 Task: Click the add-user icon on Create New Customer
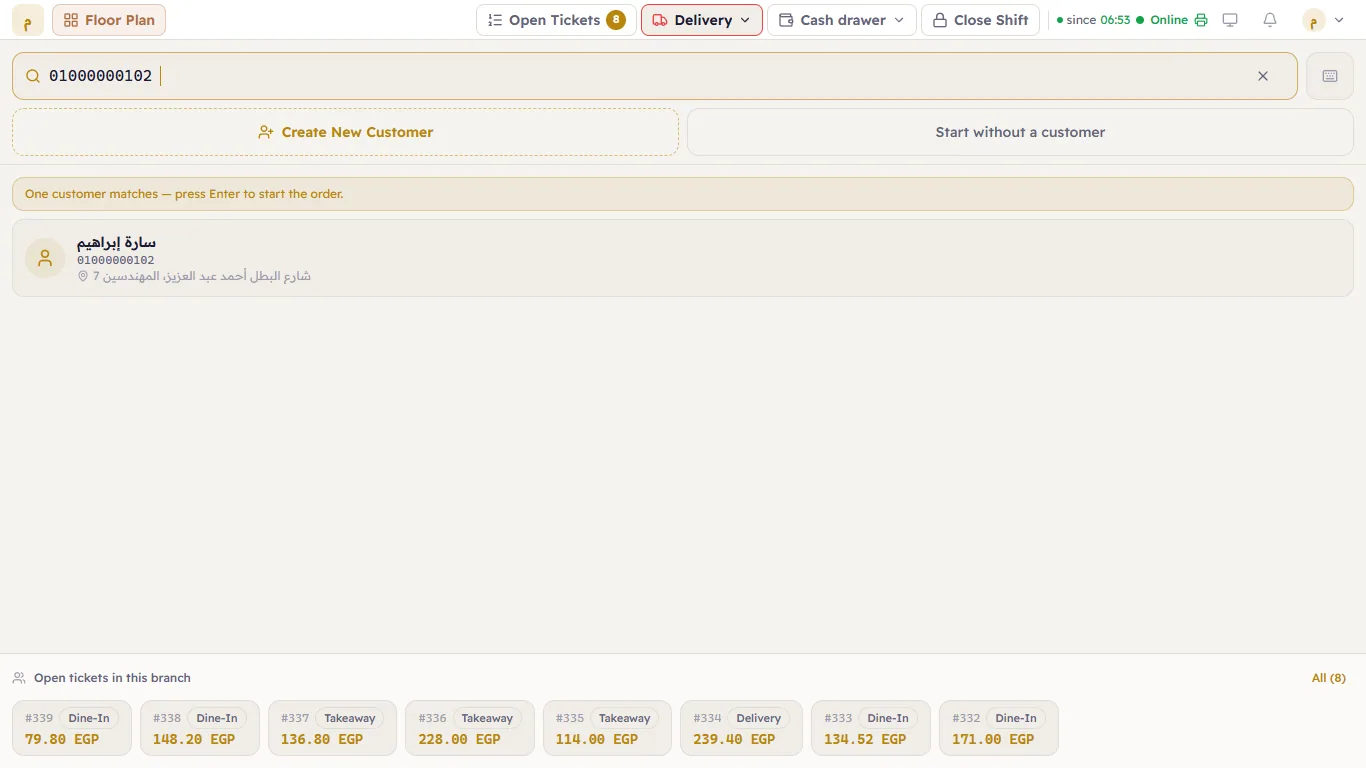[x=266, y=132]
